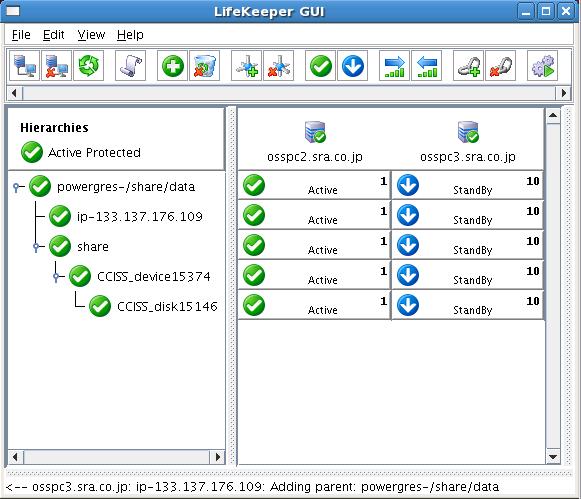The image size is (581, 499).
Task: Collapse the CCISS_device15374 tree node
Action: point(56,277)
